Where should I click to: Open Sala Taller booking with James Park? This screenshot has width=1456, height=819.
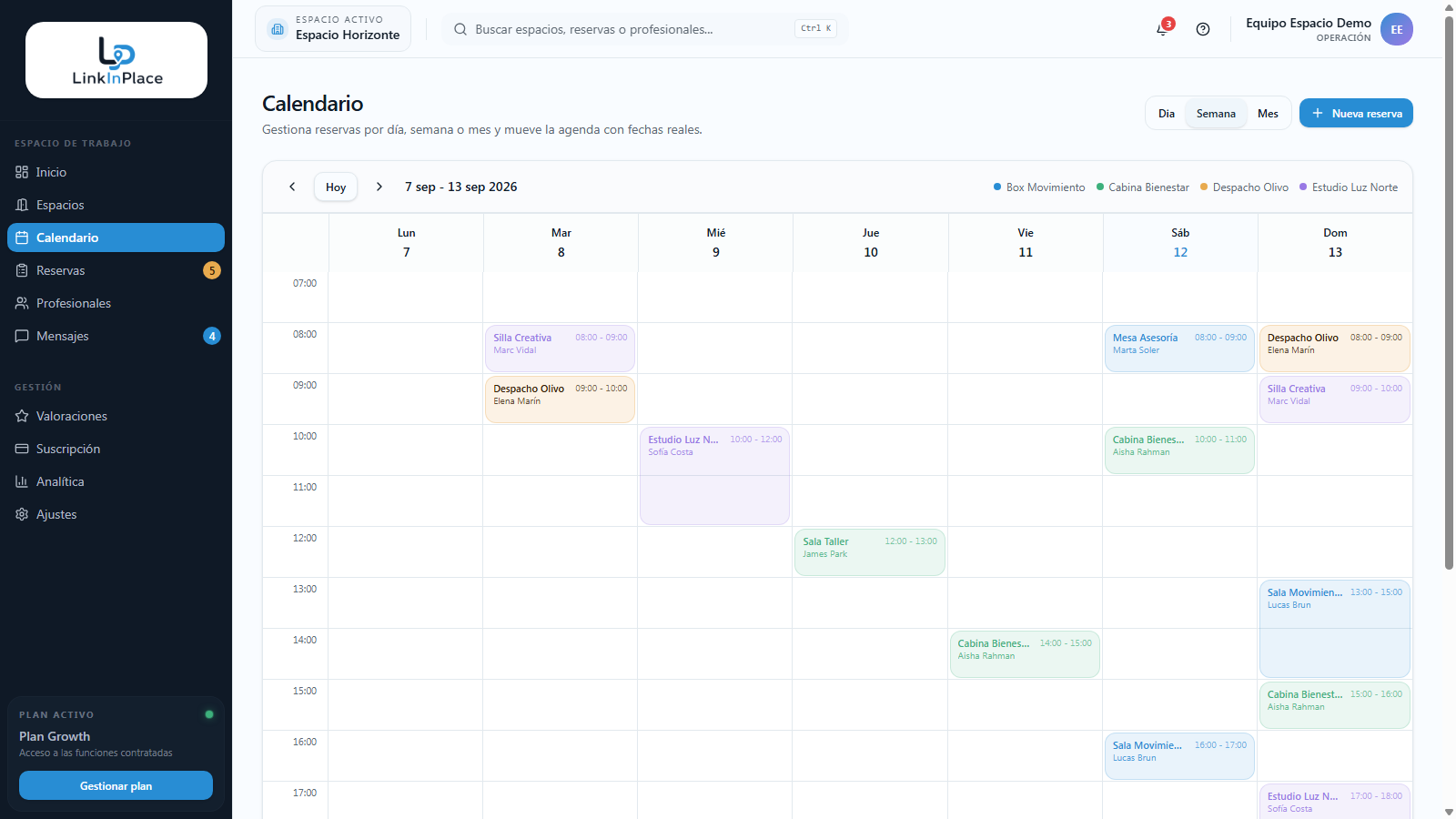click(x=870, y=552)
